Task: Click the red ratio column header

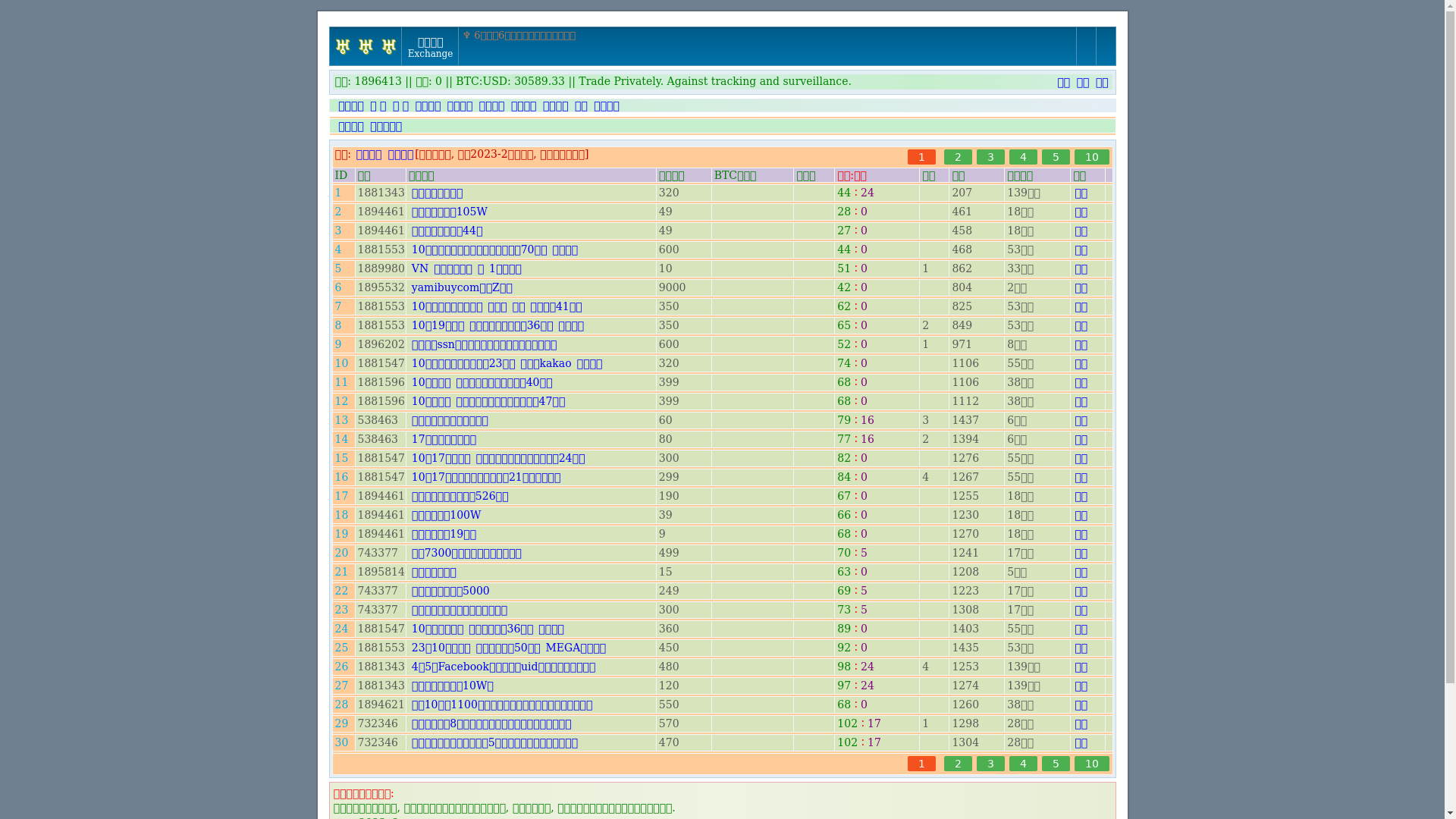Action: pos(852,176)
